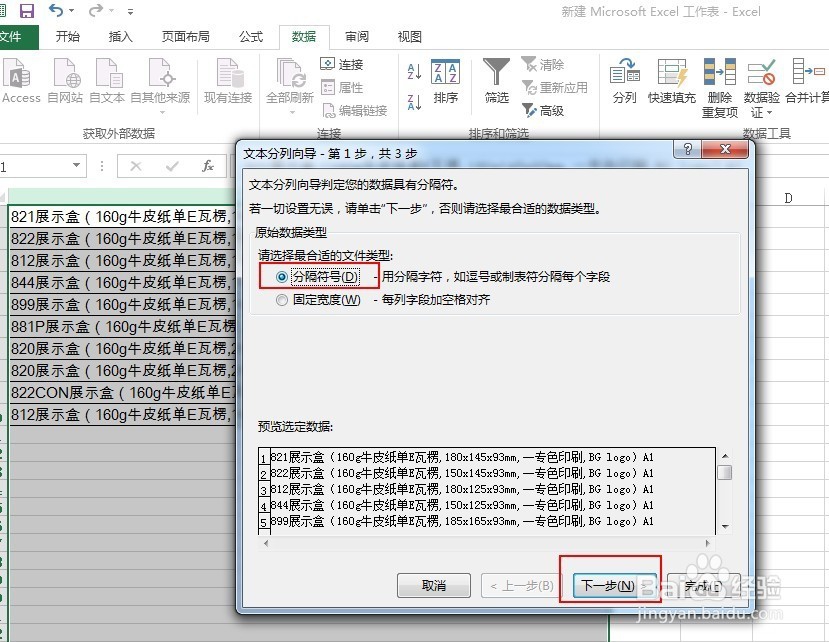Switch to the 页面布局 Page Layout tab

(186, 36)
